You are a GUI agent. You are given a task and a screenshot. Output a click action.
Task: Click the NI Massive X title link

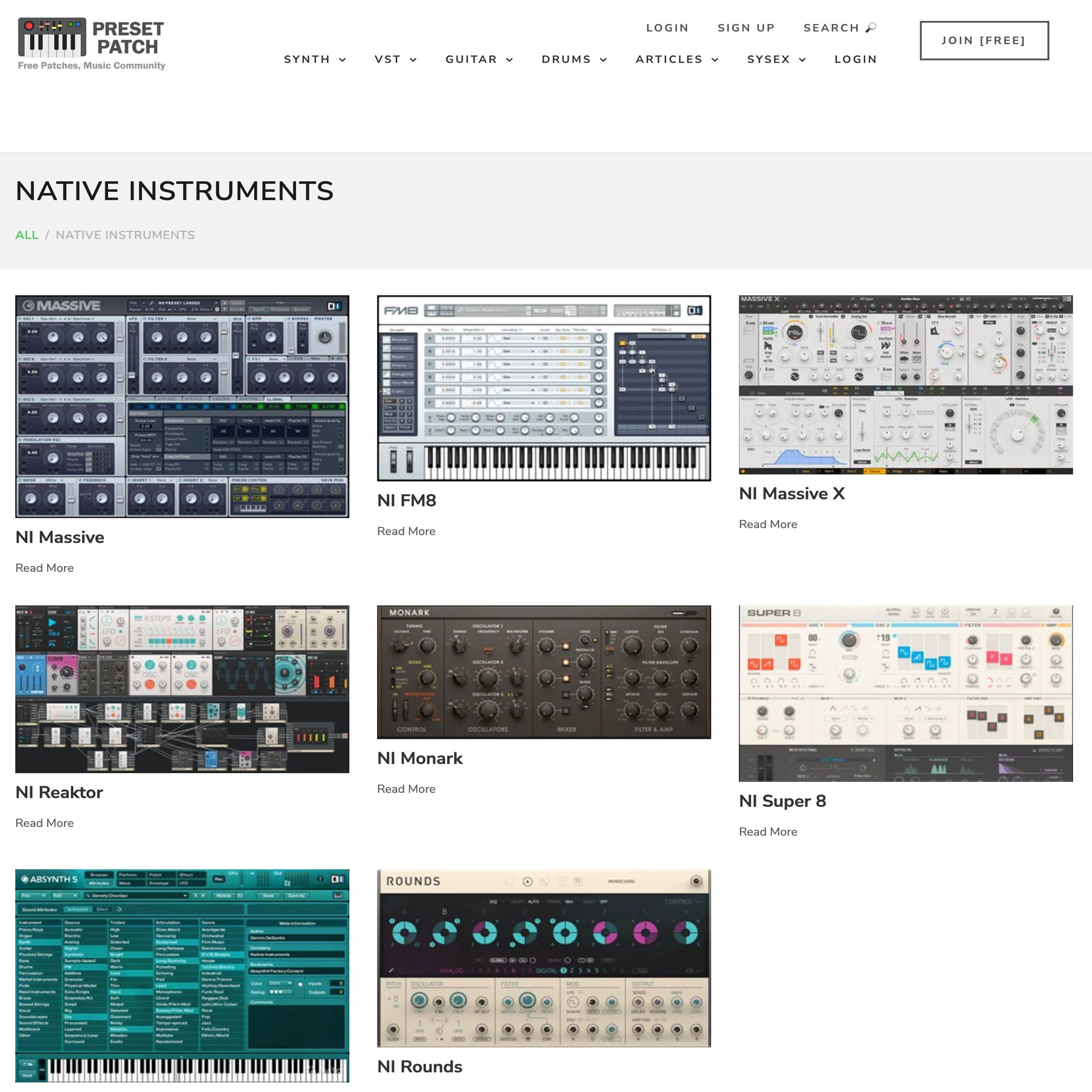(x=792, y=494)
